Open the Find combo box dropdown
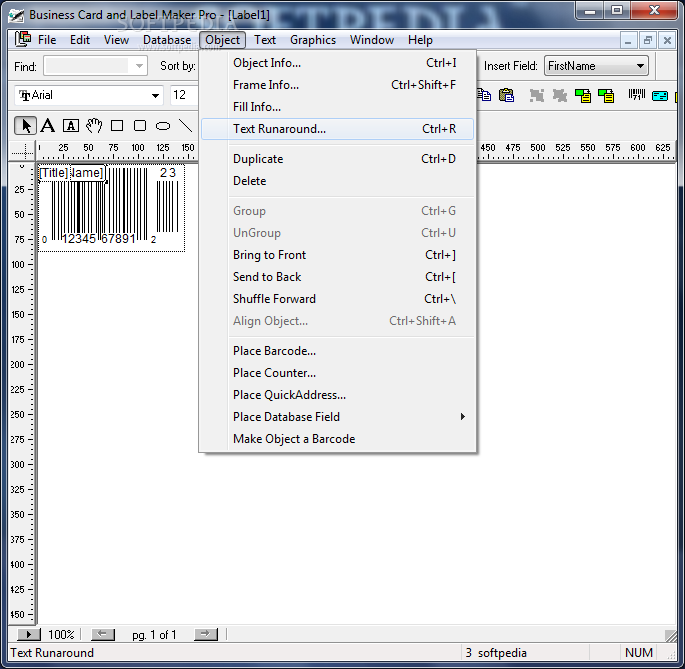This screenshot has width=685, height=669. point(139,66)
